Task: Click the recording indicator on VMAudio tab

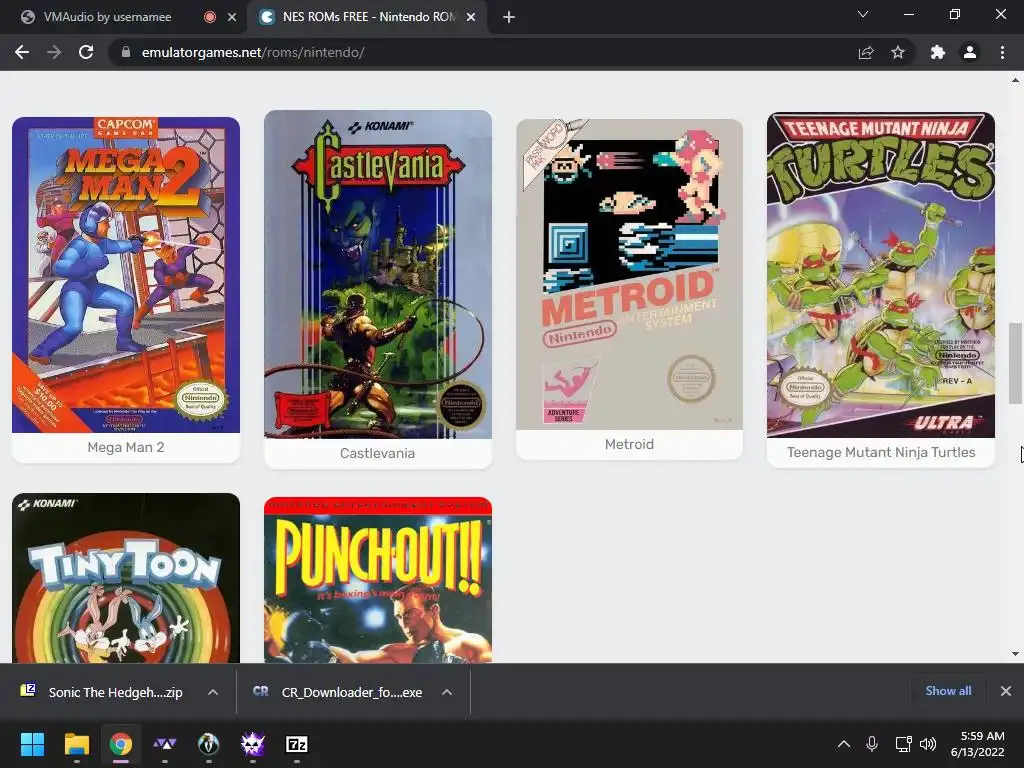Action: coord(210,18)
